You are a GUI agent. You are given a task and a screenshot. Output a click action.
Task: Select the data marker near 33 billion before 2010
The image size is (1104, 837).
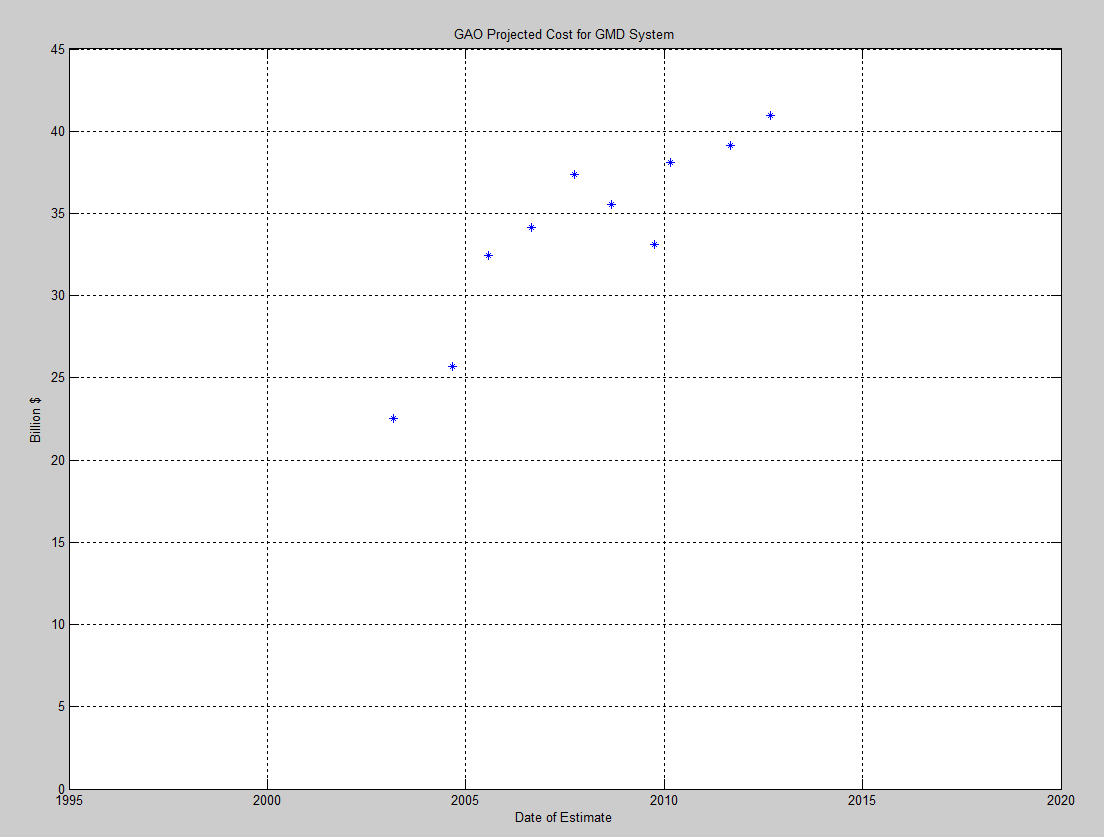(x=654, y=244)
